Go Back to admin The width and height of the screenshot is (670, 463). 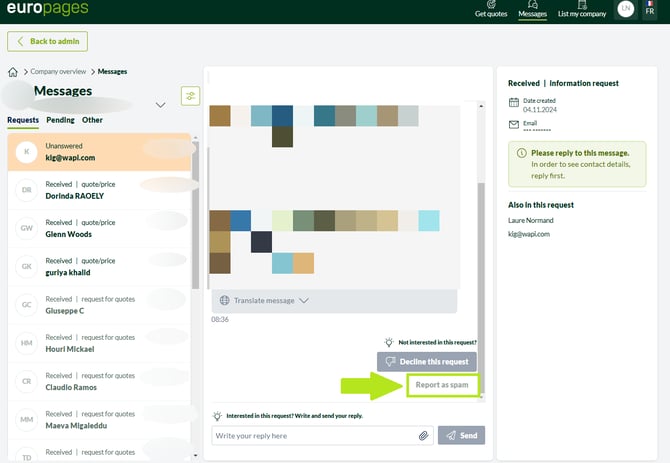[x=48, y=41]
